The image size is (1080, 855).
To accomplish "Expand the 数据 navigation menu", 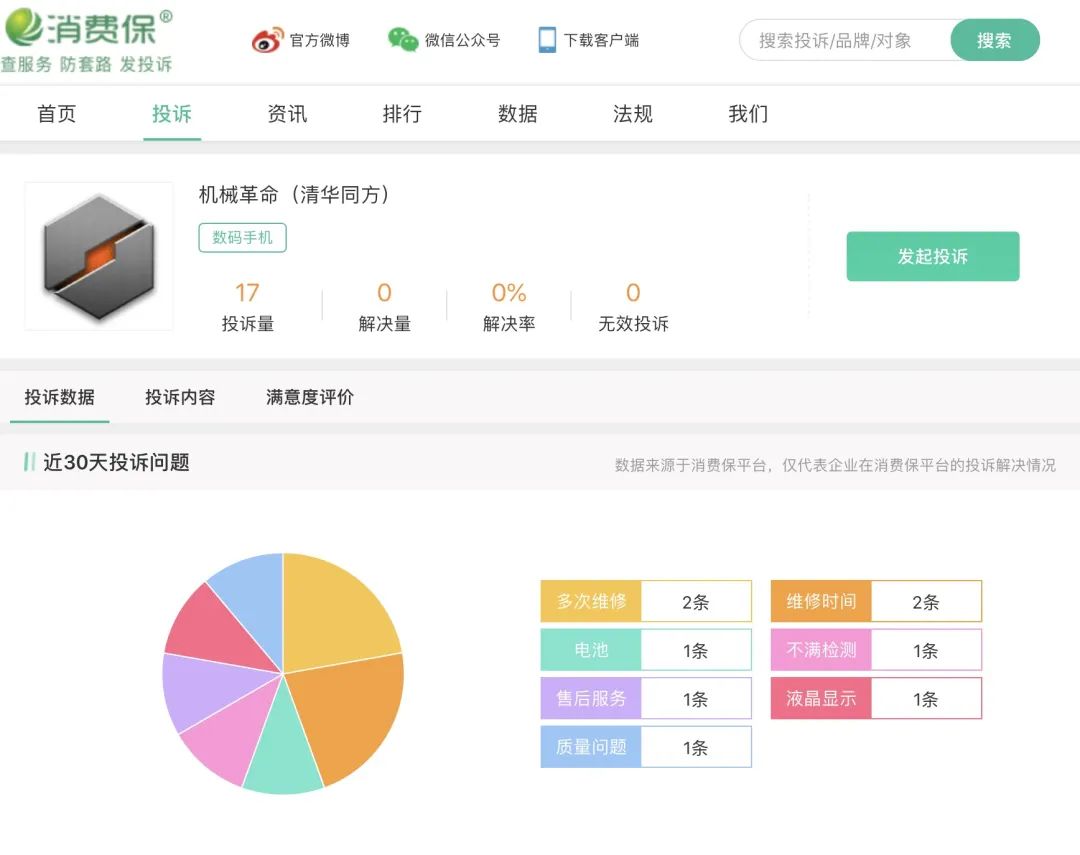I will coord(516,114).
